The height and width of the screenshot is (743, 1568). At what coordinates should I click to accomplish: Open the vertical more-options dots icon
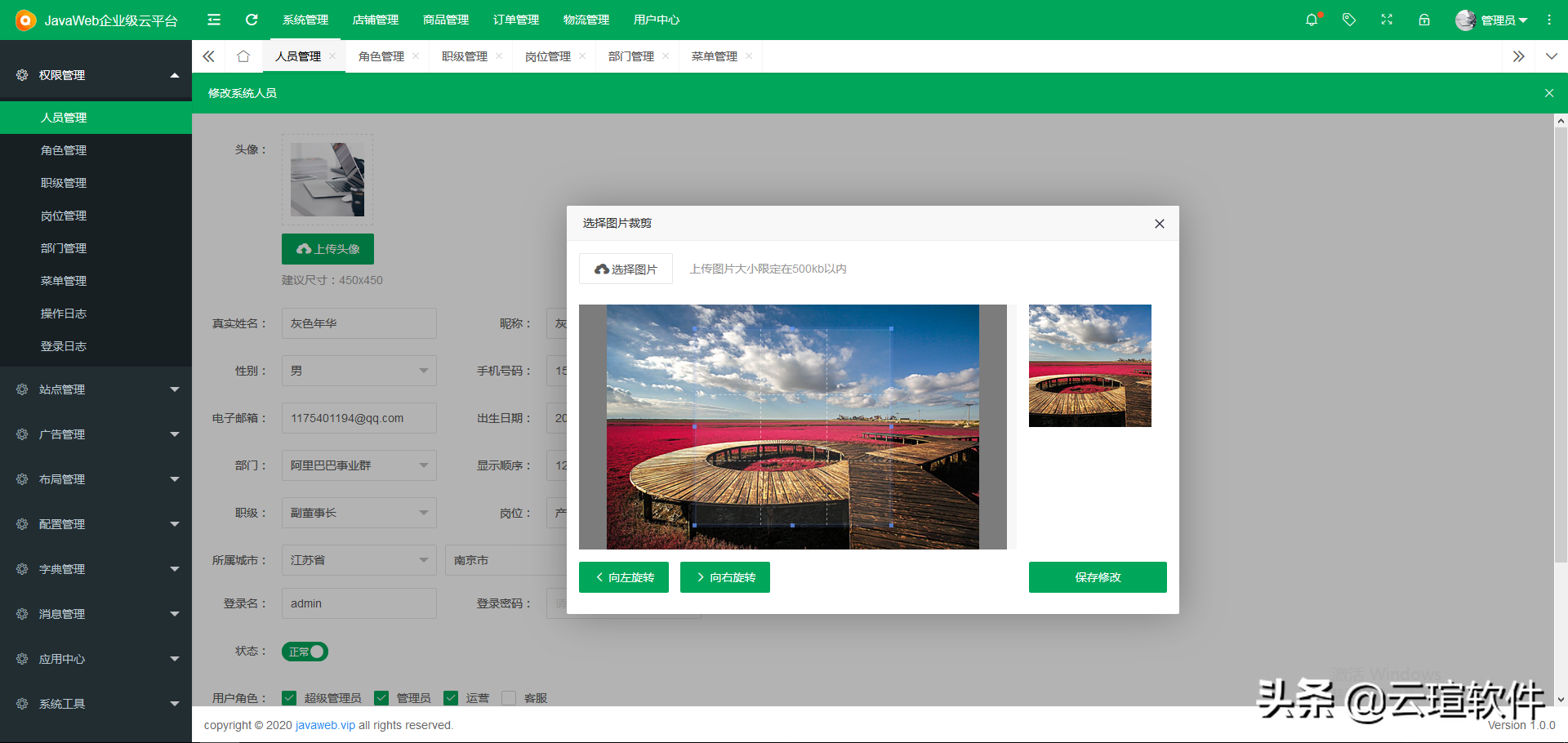[x=1549, y=20]
